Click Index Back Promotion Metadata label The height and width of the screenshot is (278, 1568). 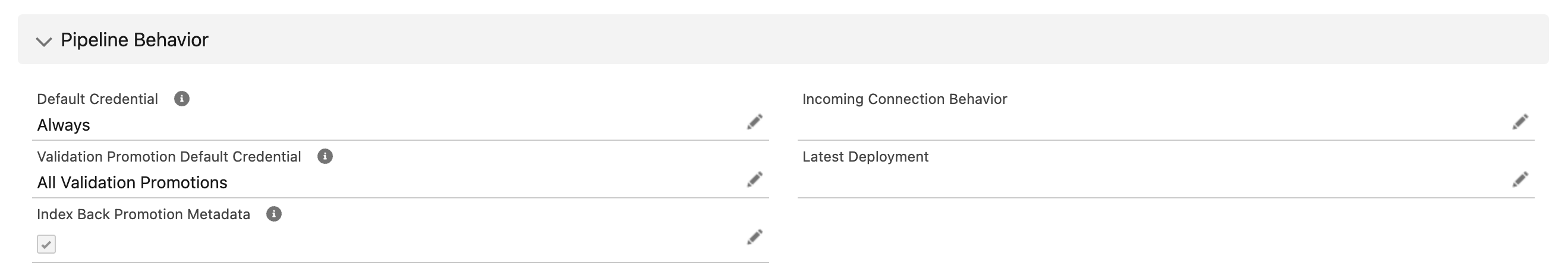tap(143, 214)
